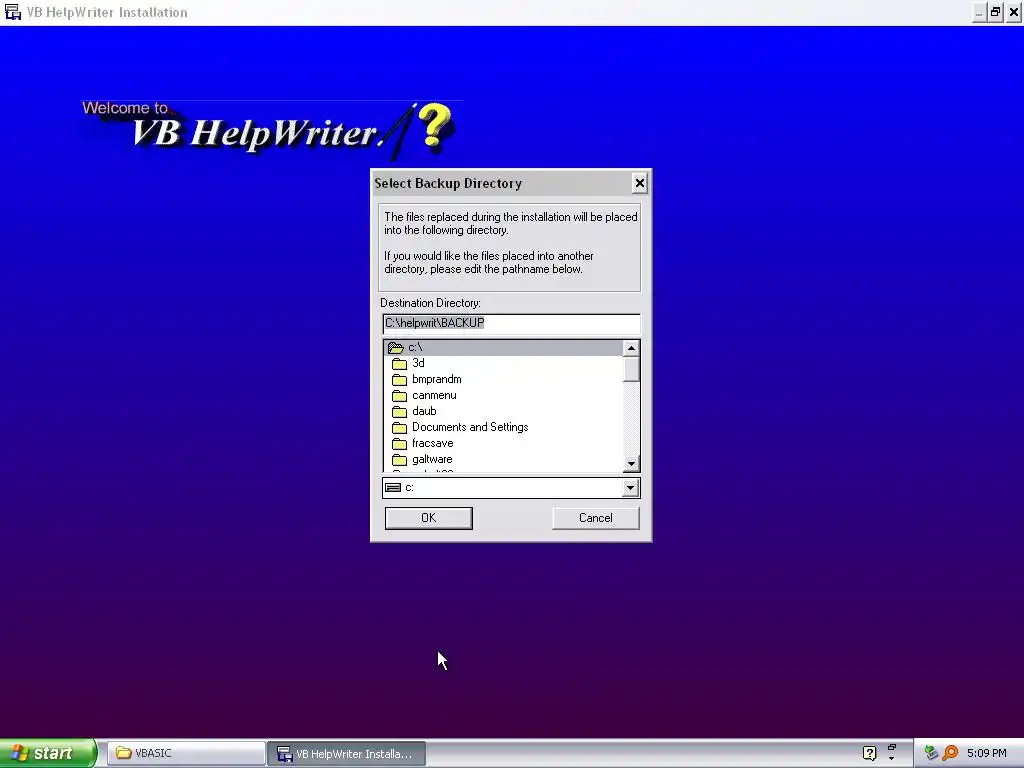Click folder icon beside Documents and Settings
Viewport: 1024px width, 768px height.
(x=400, y=428)
